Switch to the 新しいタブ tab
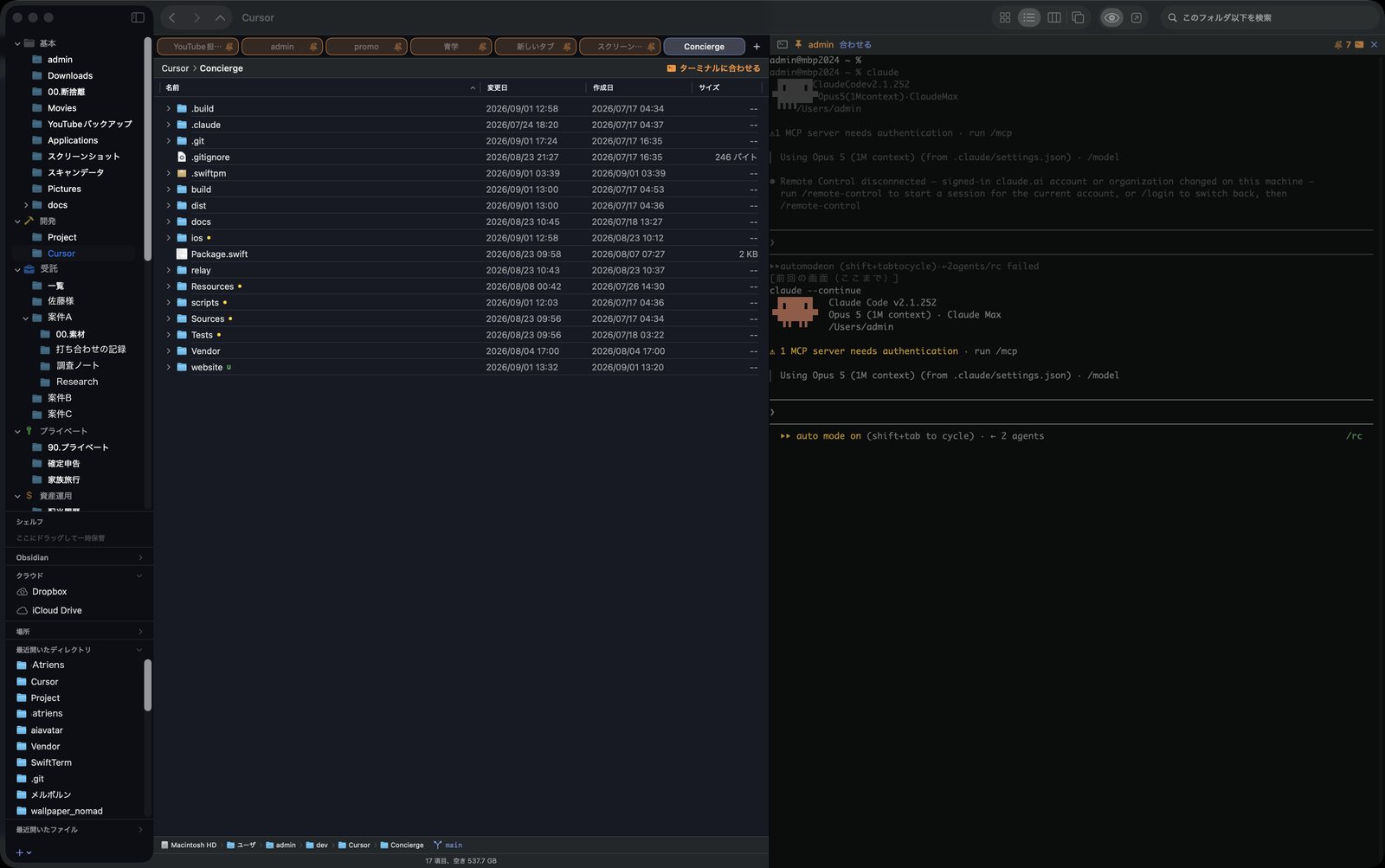This screenshot has width=1385, height=868. 535,47
